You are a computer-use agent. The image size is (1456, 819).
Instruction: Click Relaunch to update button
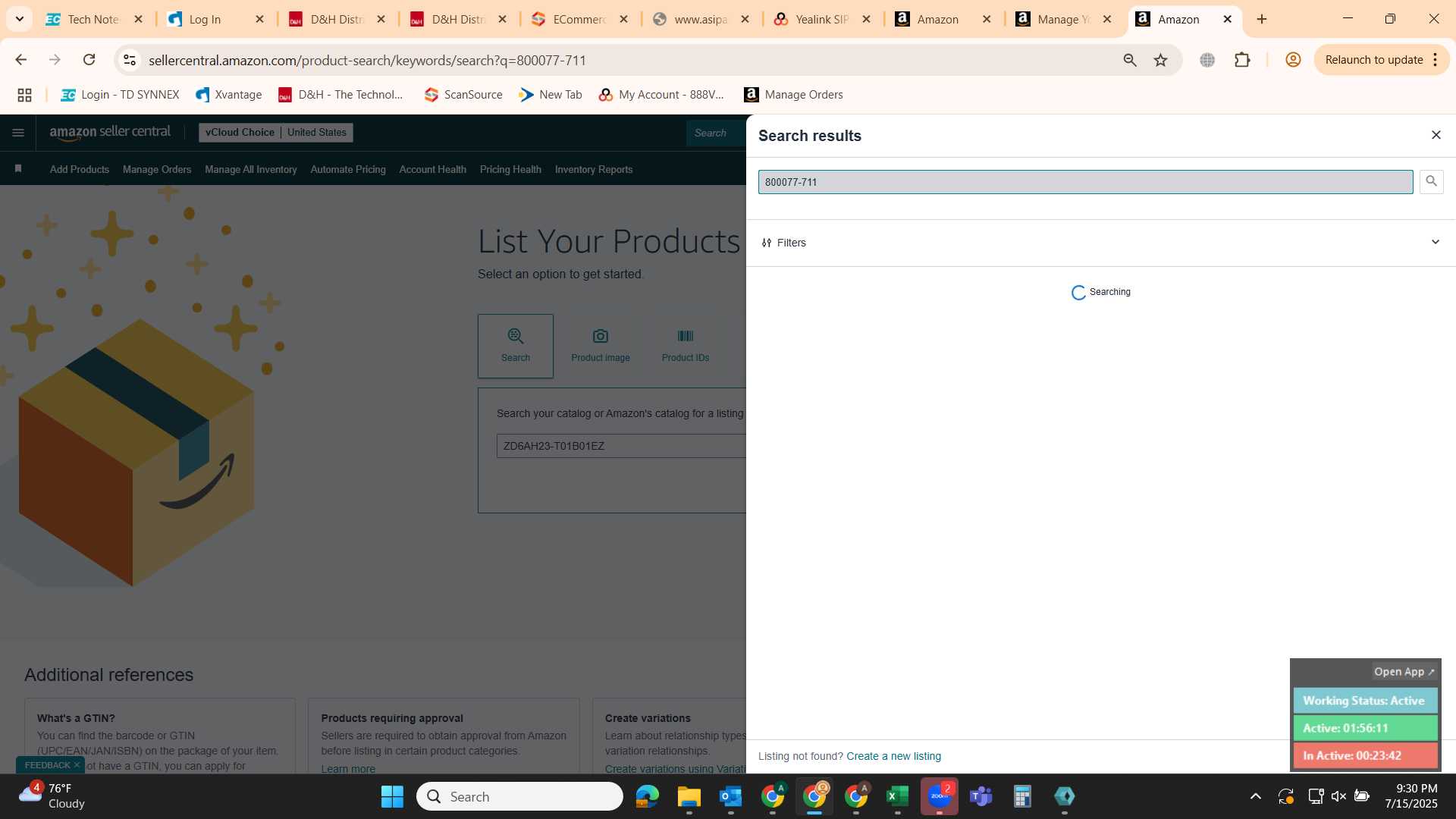click(x=1373, y=60)
